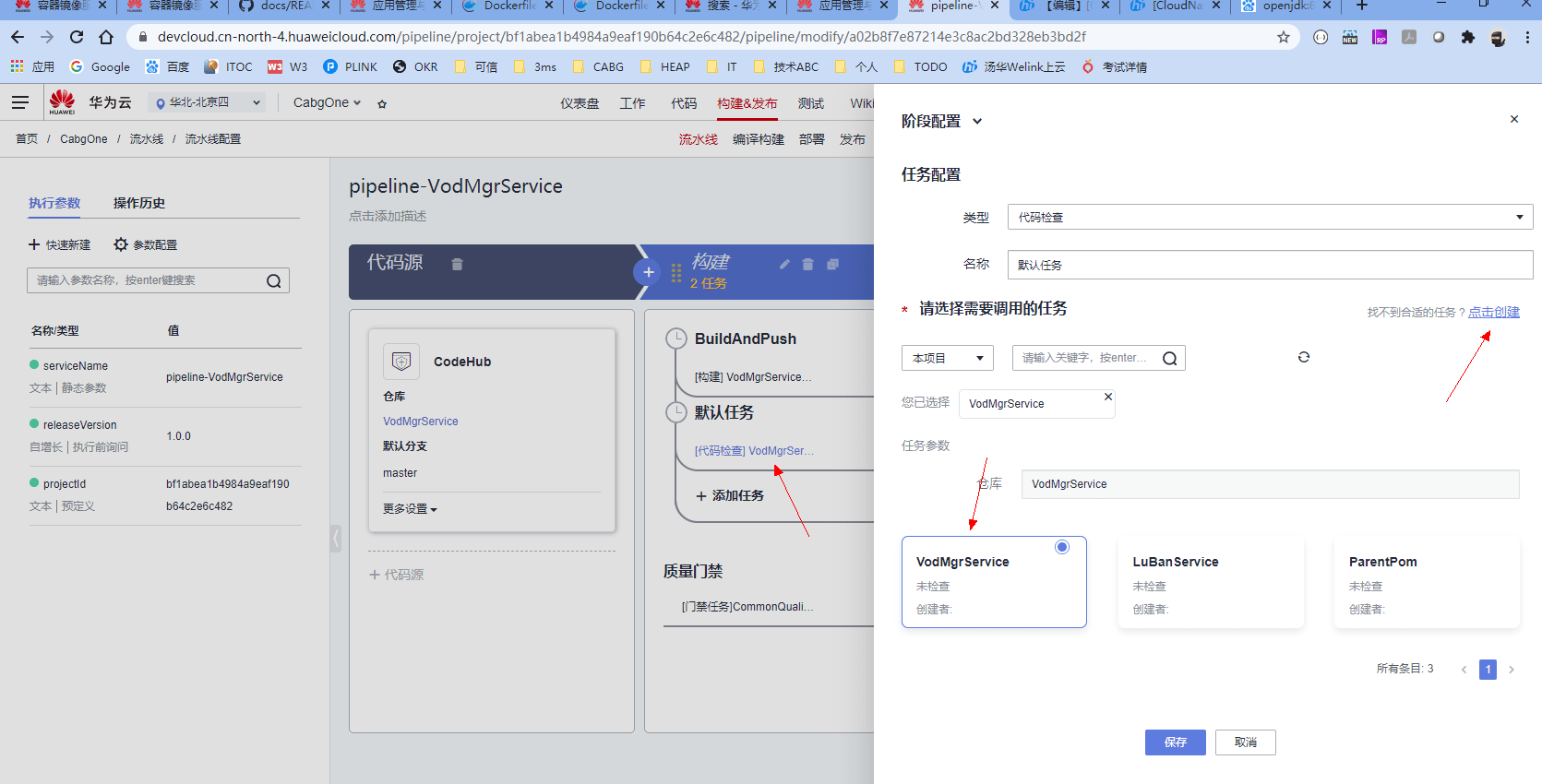Select the LuBanService task card
Image resolution: width=1542 pixels, height=784 pixels.
(x=1211, y=582)
